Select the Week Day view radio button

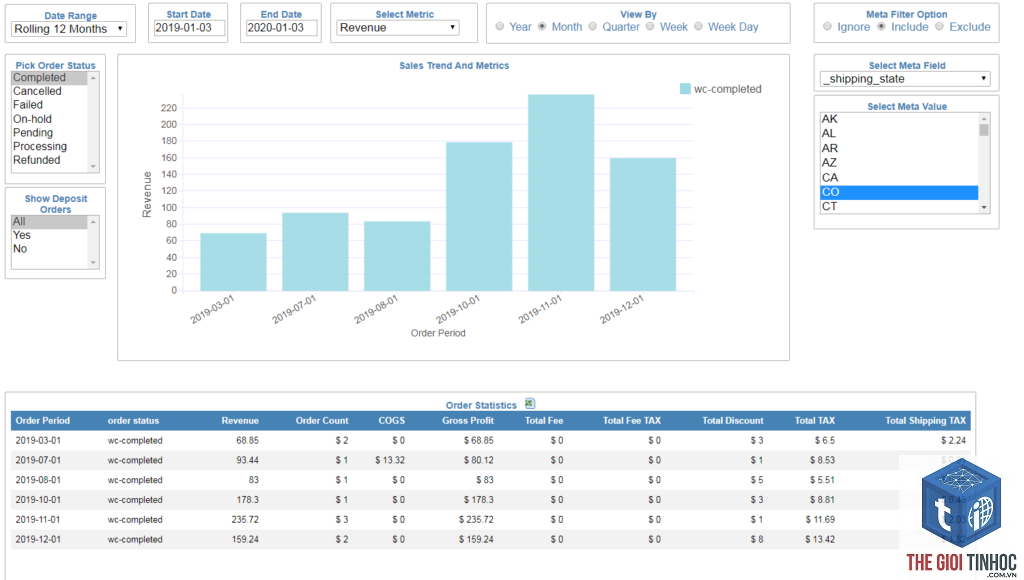click(x=698, y=27)
